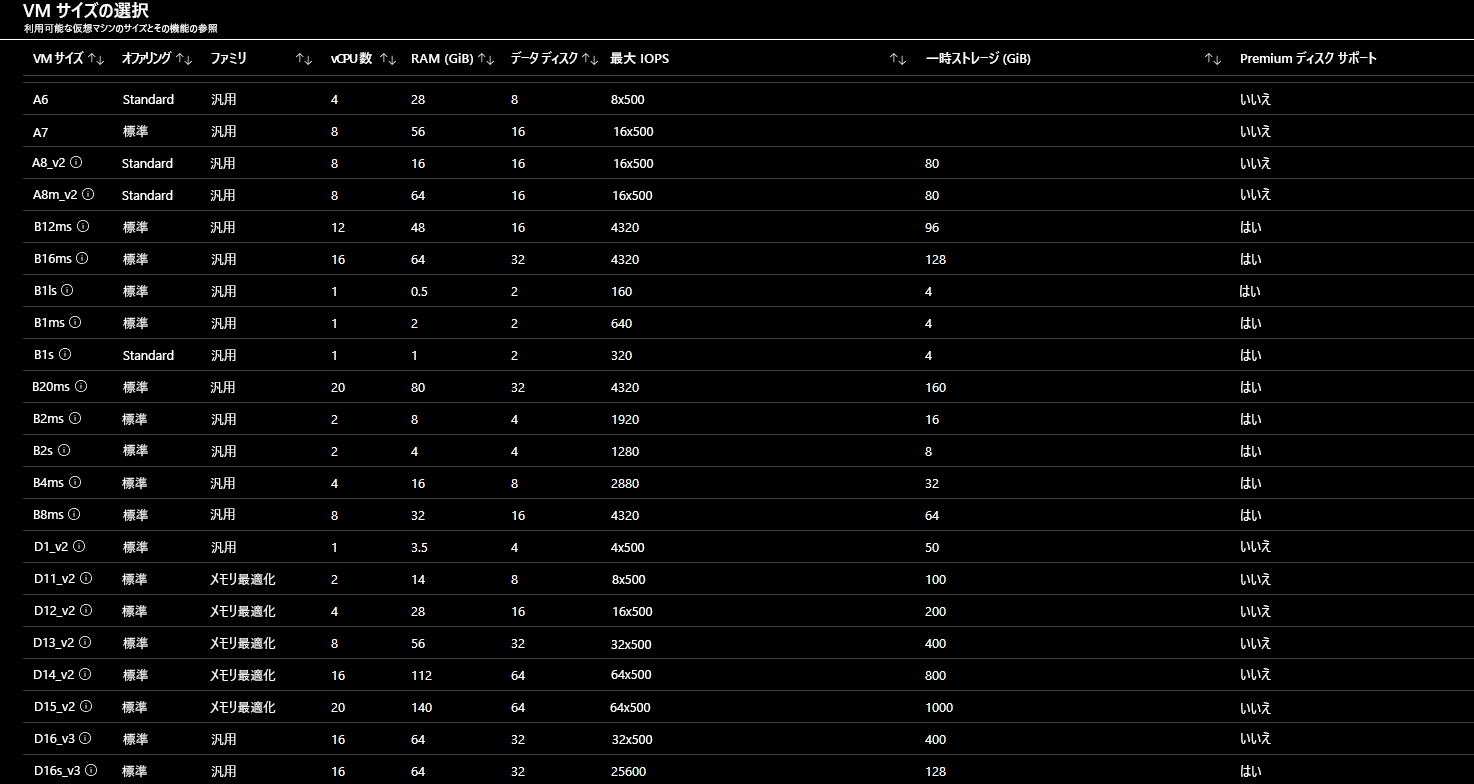Sort by RAM (GiB) column arrows
Screen dimensions: 1474x784
486,59
